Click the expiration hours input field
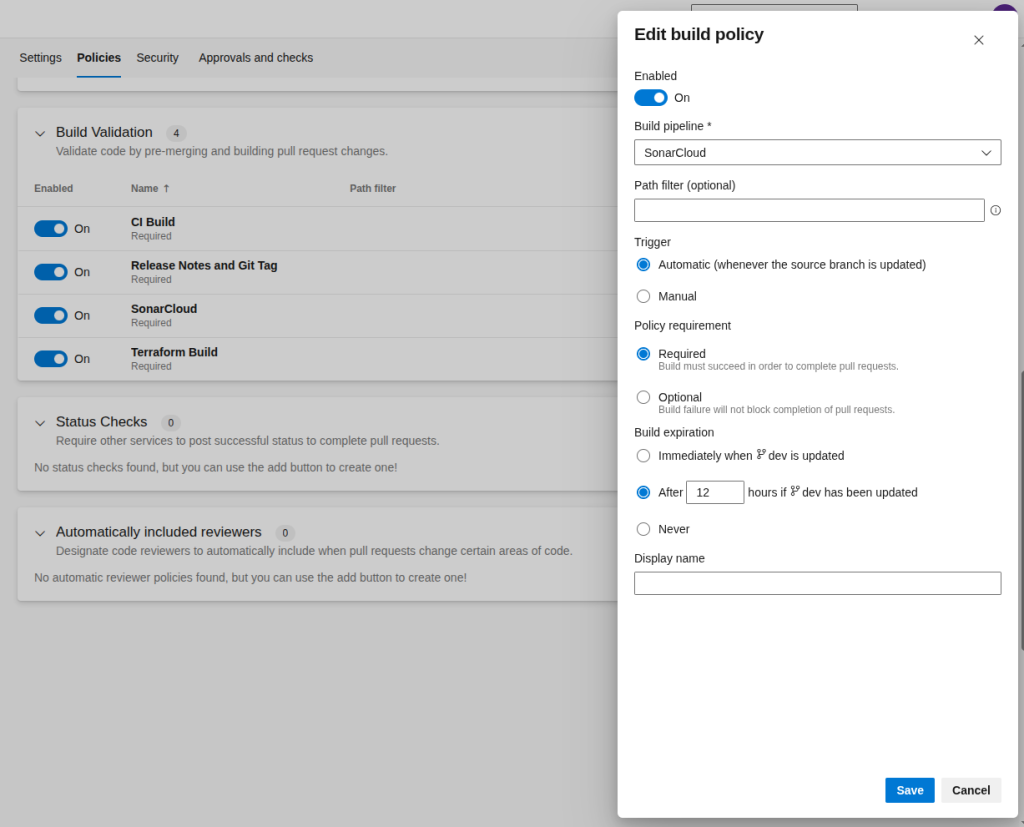This screenshot has width=1024, height=827. coord(714,492)
